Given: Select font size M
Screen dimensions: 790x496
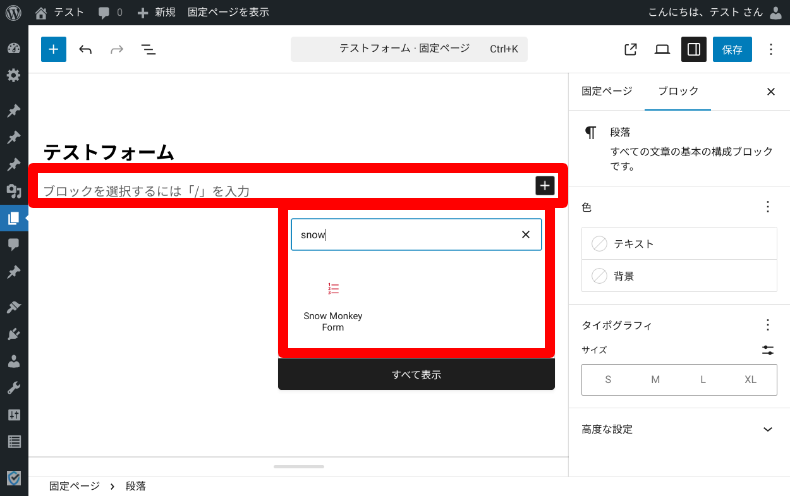Looking at the screenshot, I should 655,380.
